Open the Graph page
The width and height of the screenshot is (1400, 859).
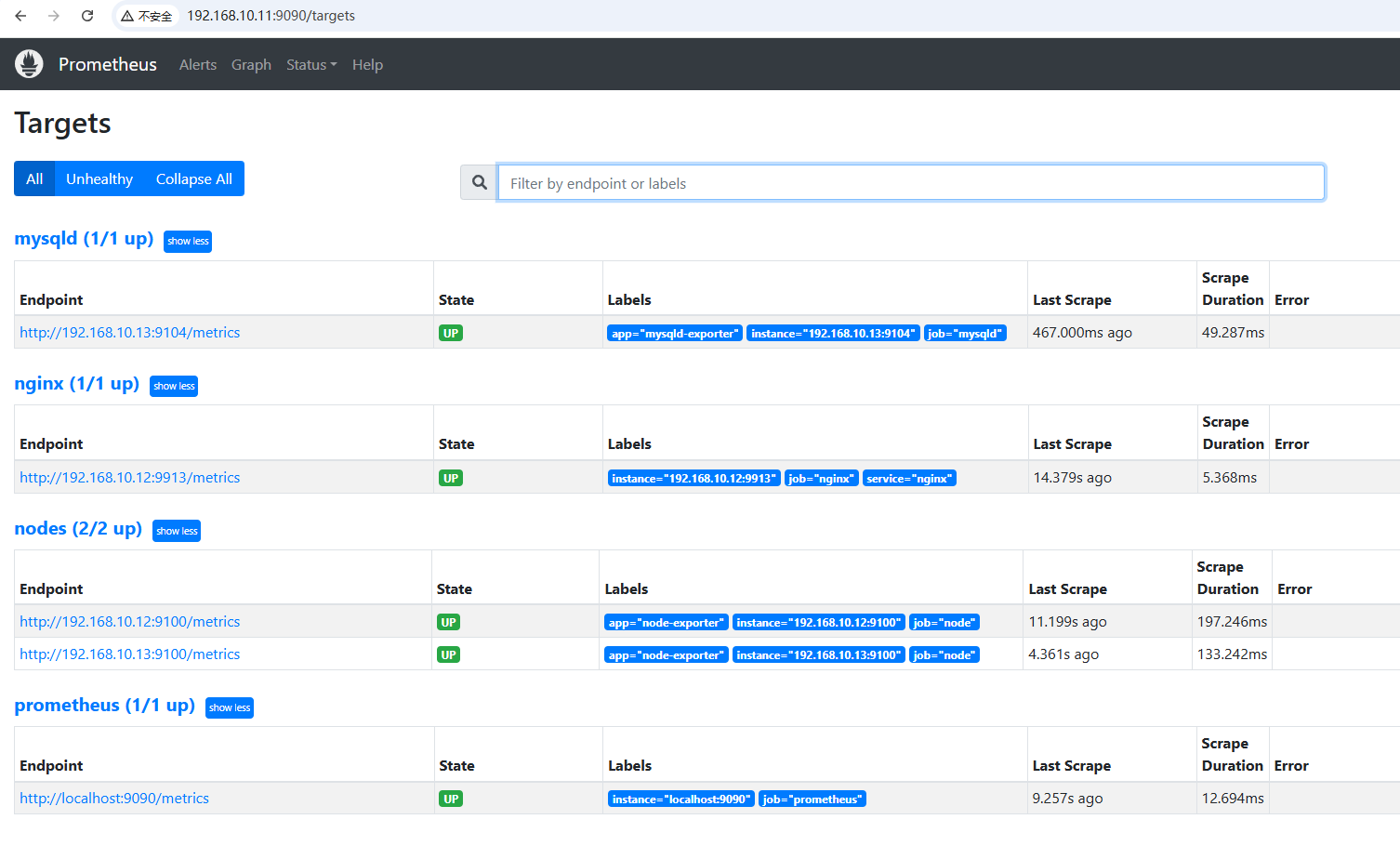click(x=251, y=64)
